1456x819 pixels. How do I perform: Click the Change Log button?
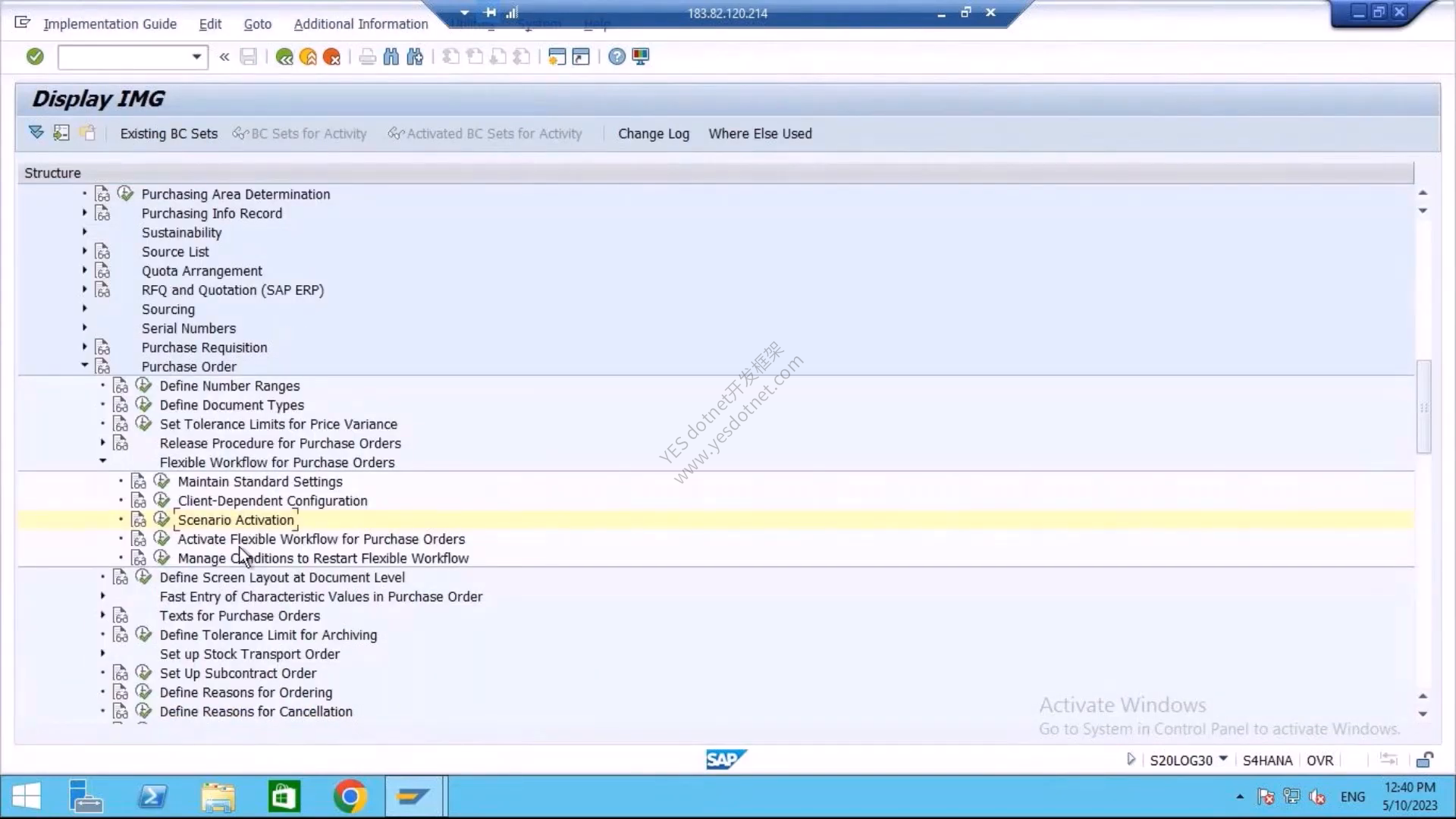tap(654, 133)
